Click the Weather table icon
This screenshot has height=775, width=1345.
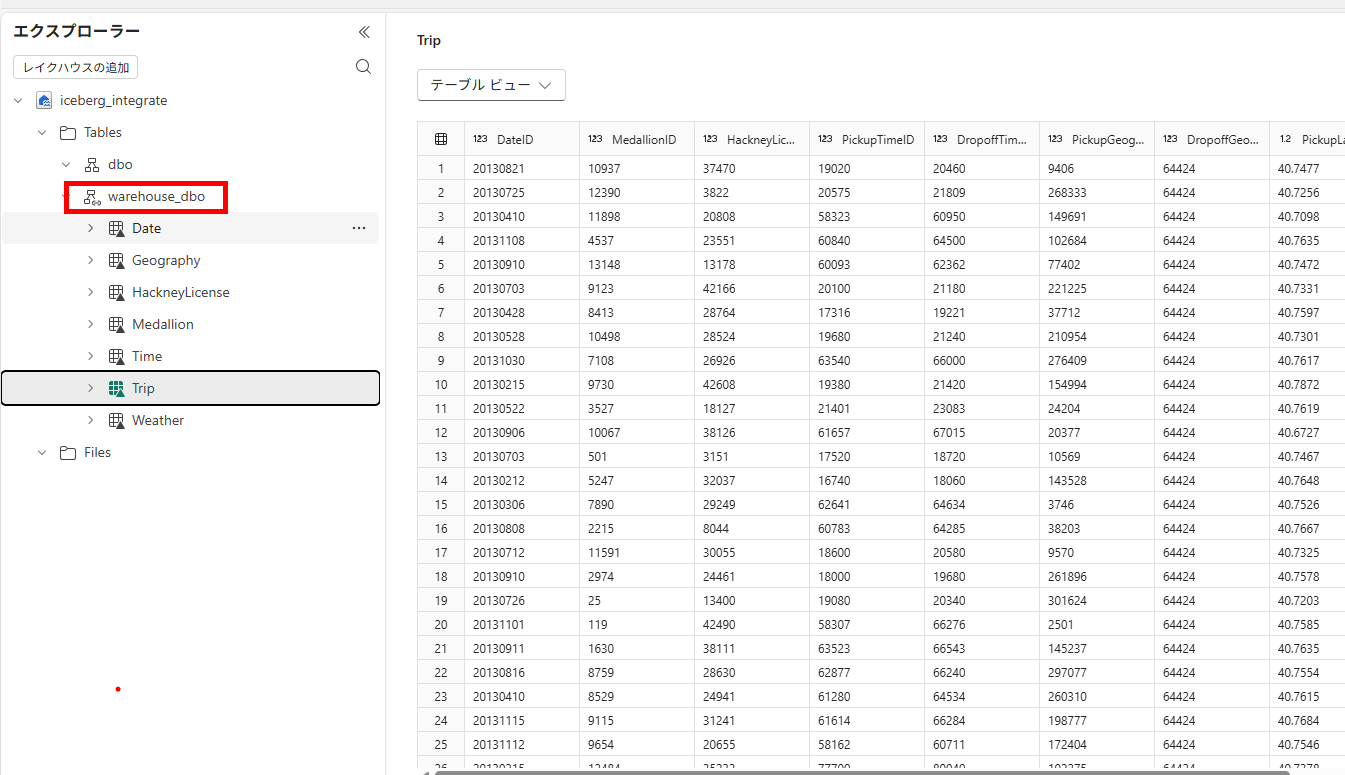[x=116, y=420]
